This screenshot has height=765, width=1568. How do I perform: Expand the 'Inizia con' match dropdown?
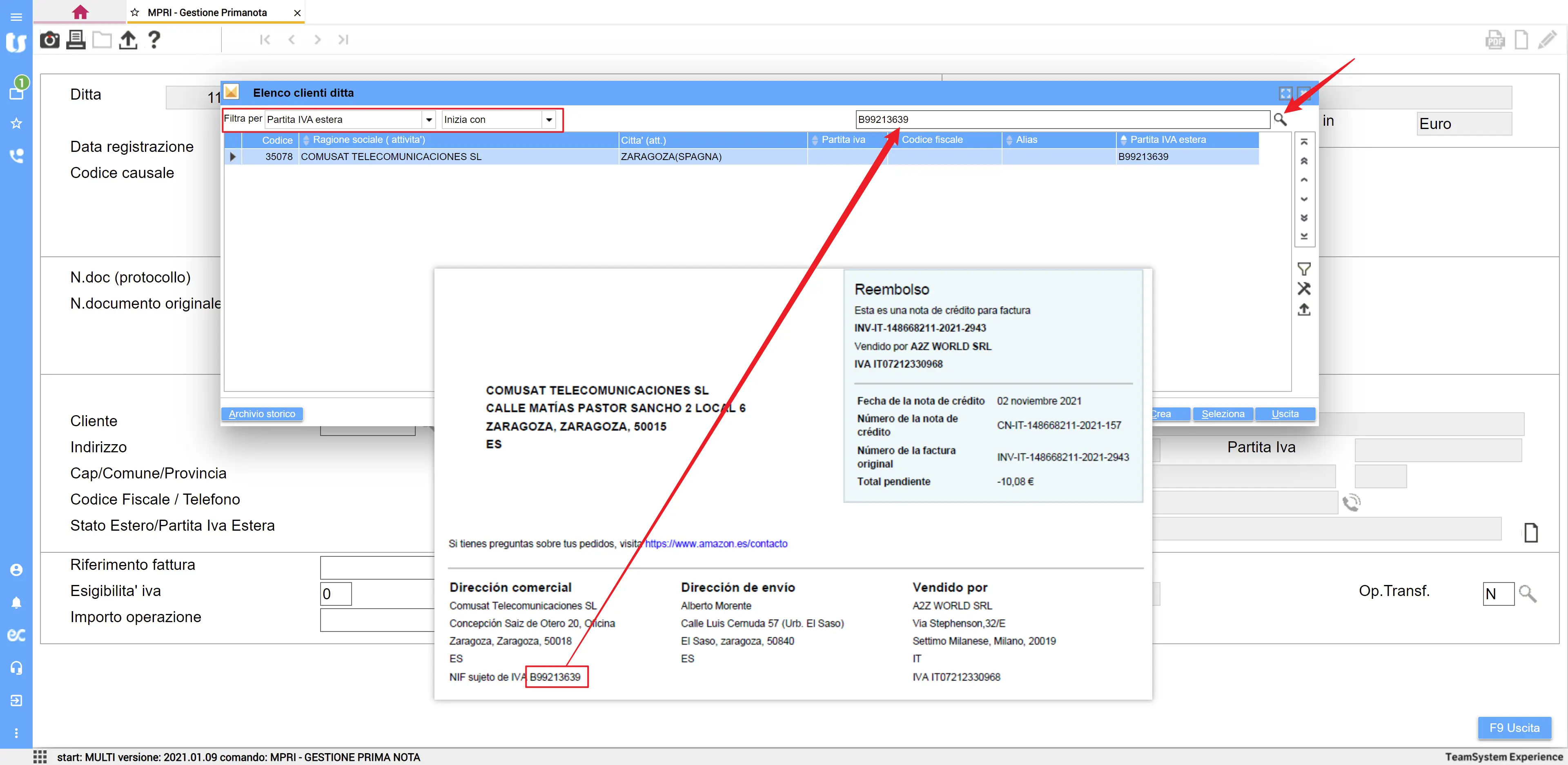point(549,120)
